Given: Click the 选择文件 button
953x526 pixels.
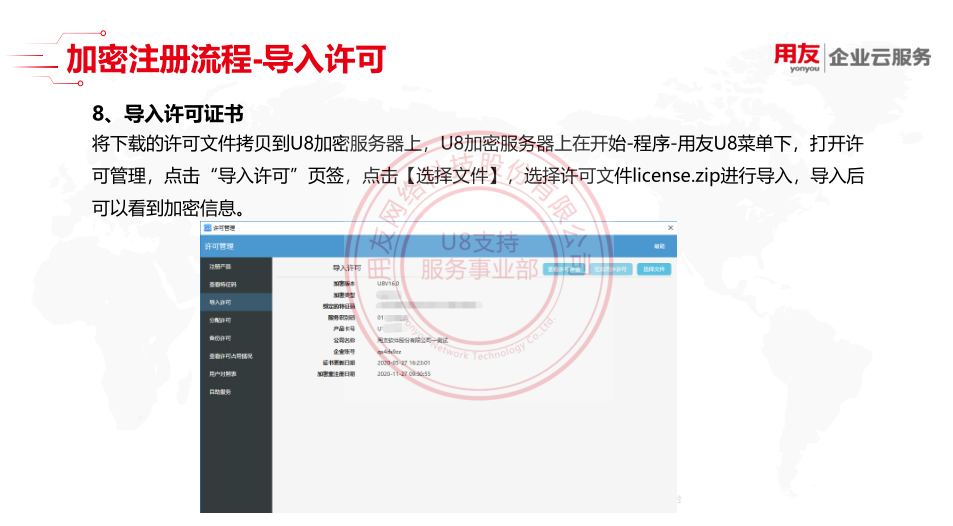Looking at the screenshot, I should (654, 269).
